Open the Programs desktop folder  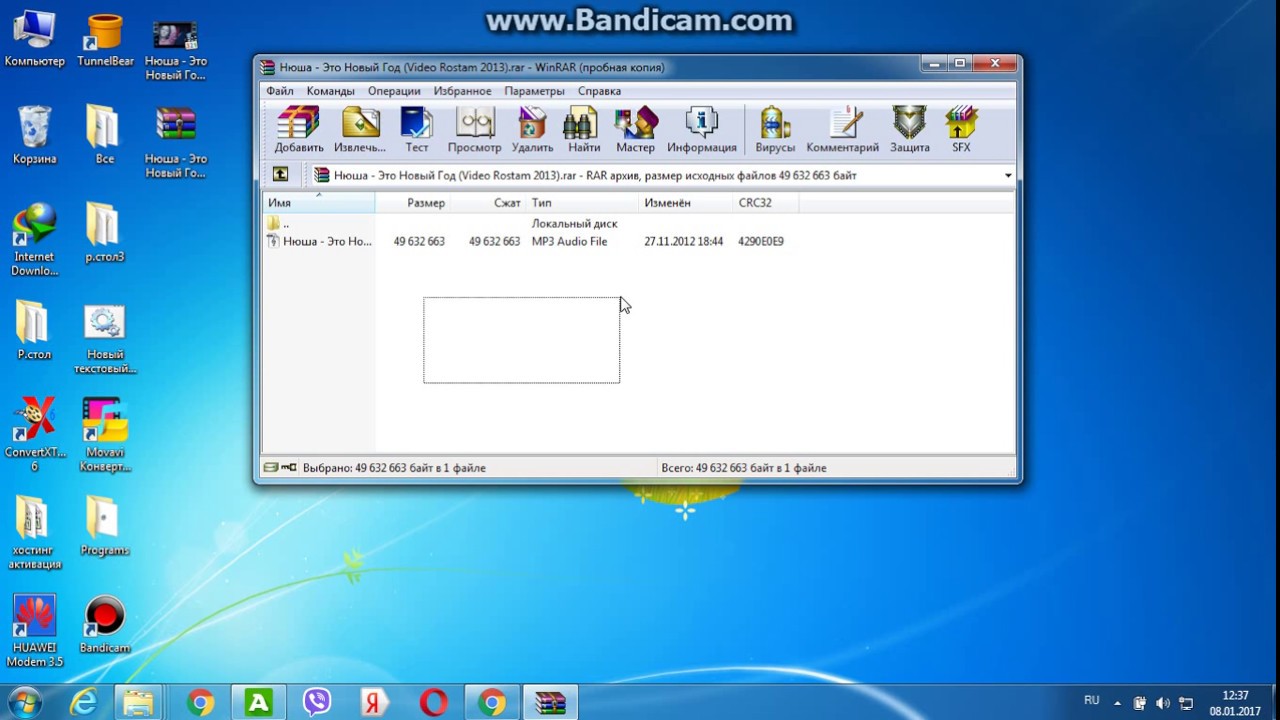tap(105, 526)
